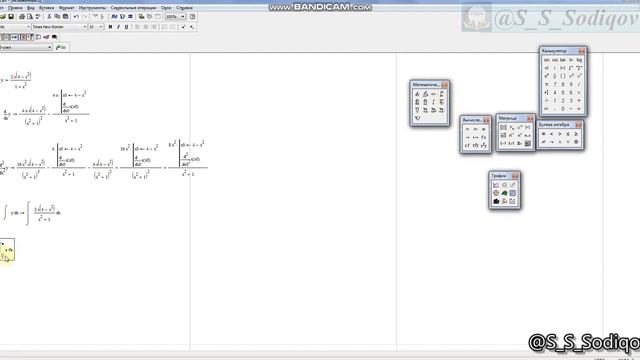Click the Insert Function f(x) icon
This screenshot has height=360, width=640.
point(114,17)
